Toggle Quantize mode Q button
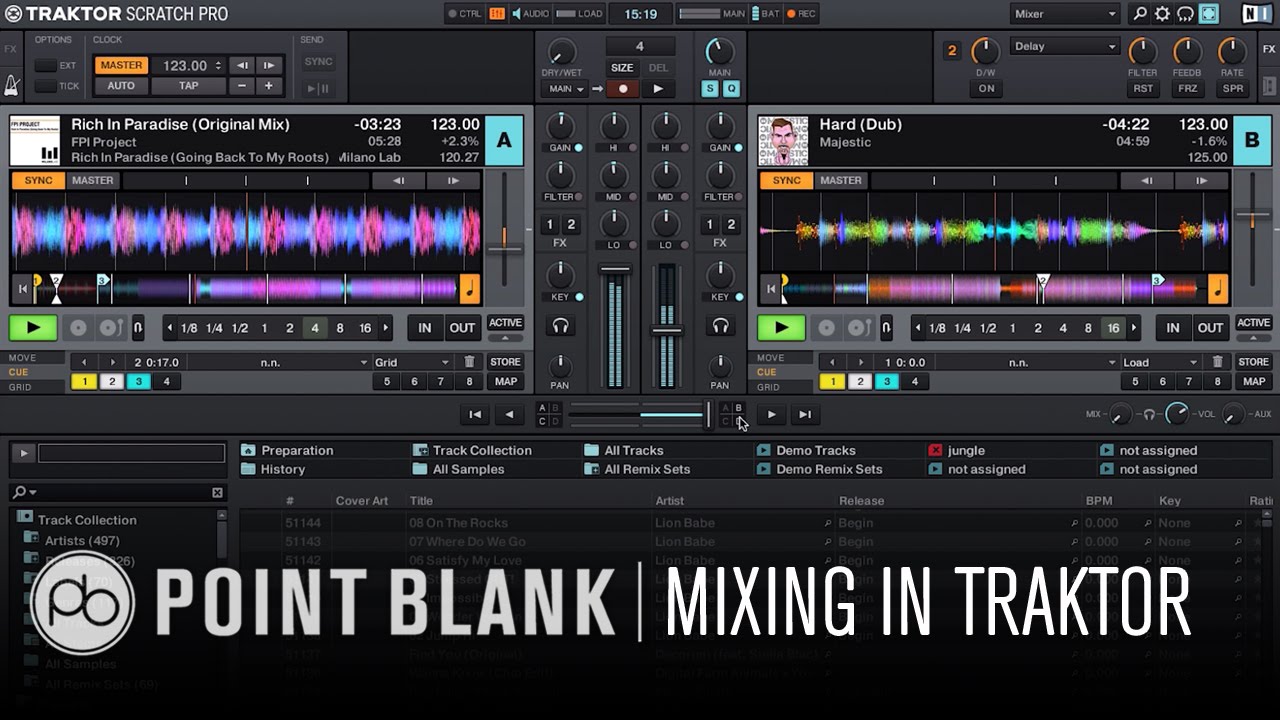 (x=731, y=89)
